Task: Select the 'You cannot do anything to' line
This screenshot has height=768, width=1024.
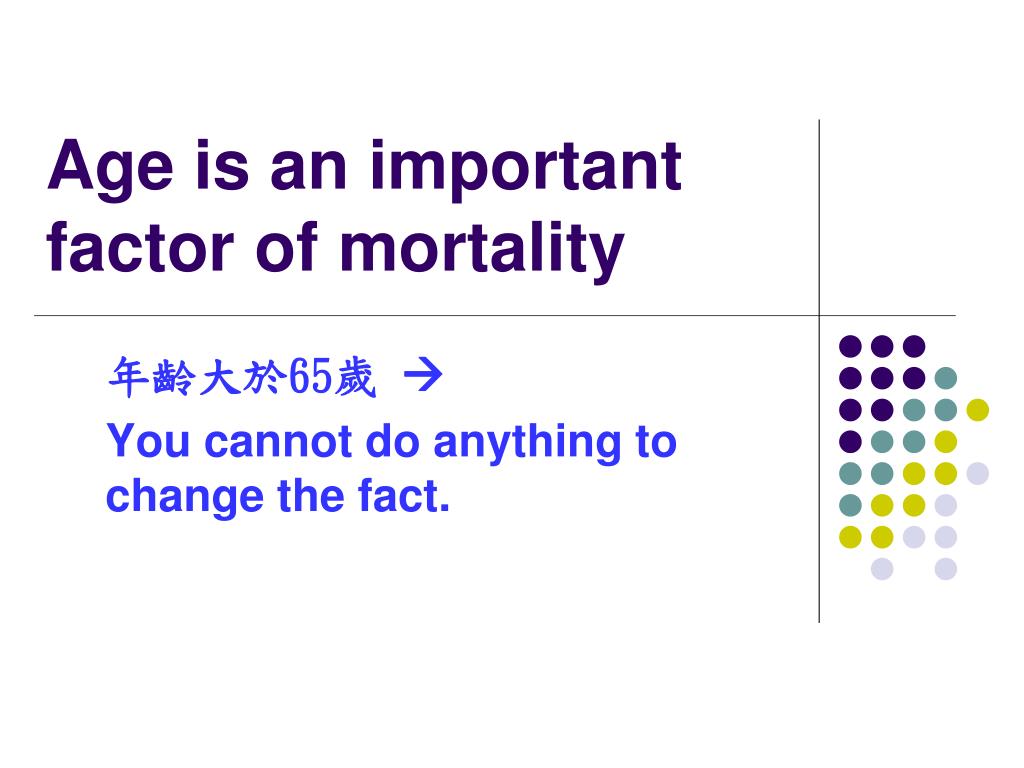Action: [x=391, y=444]
